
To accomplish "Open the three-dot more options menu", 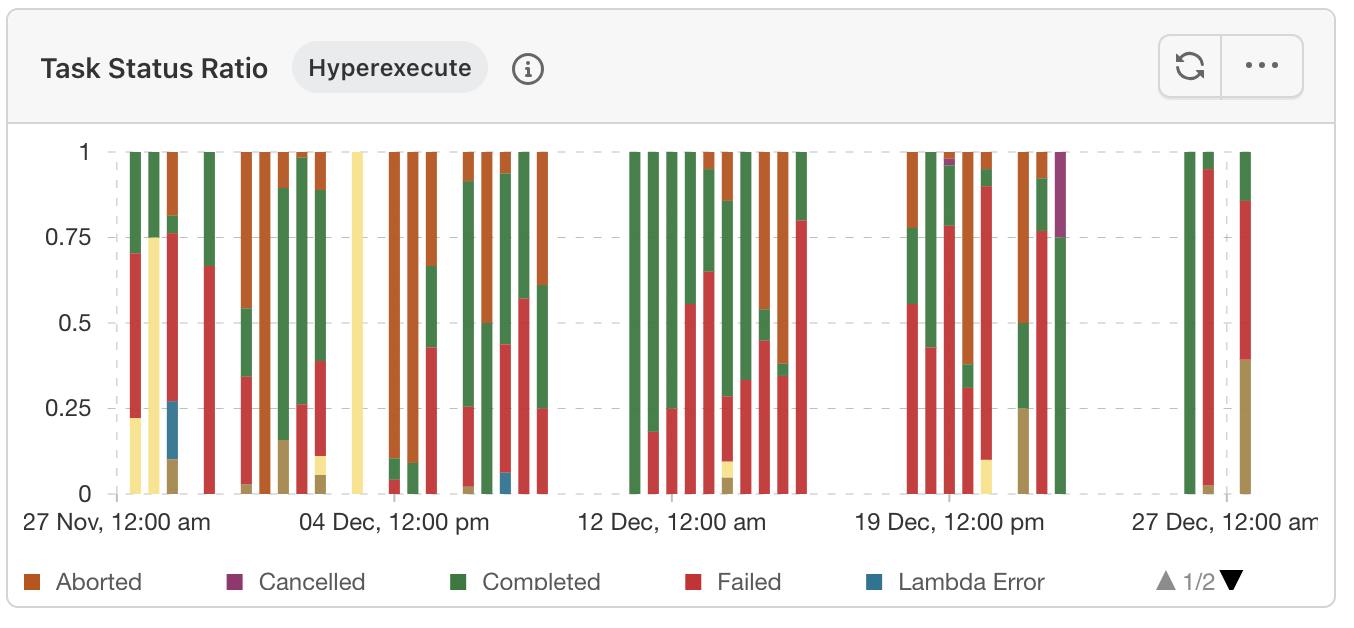I will (1262, 67).
